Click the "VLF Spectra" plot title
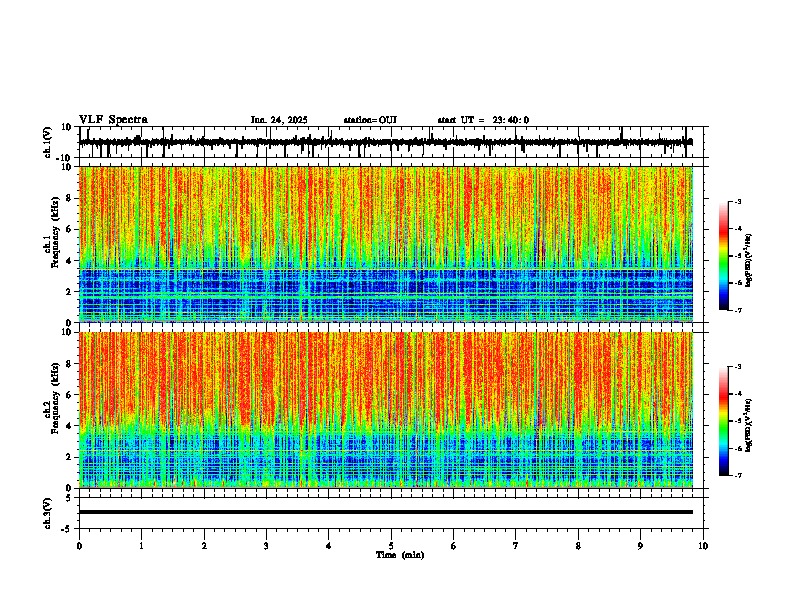The height and width of the screenshot is (612, 792). point(113,120)
